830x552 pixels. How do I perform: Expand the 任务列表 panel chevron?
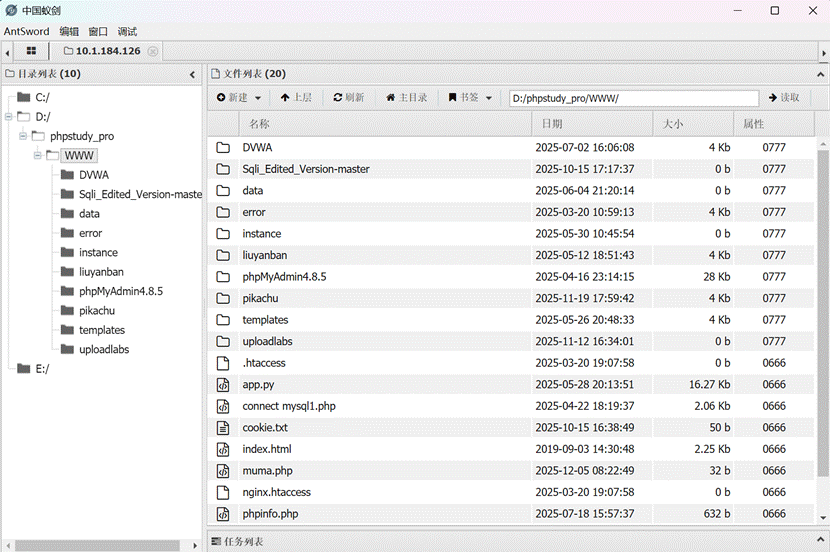coord(820,540)
